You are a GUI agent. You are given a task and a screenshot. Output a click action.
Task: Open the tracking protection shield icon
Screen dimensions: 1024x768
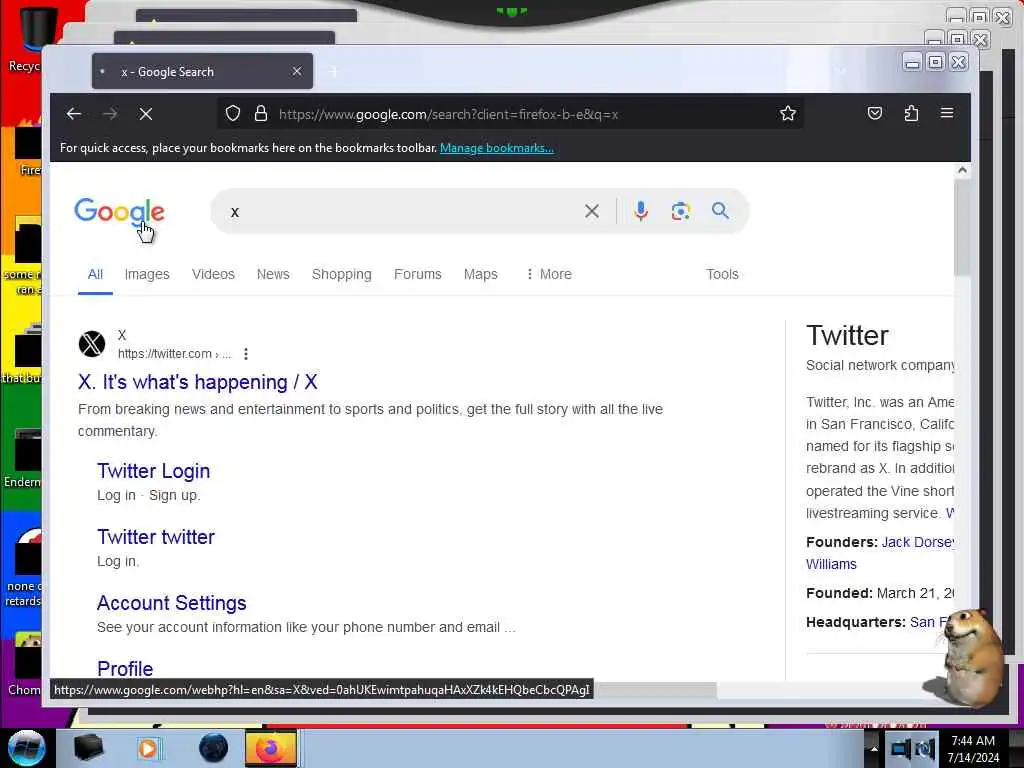pyautogui.click(x=232, y=114)
